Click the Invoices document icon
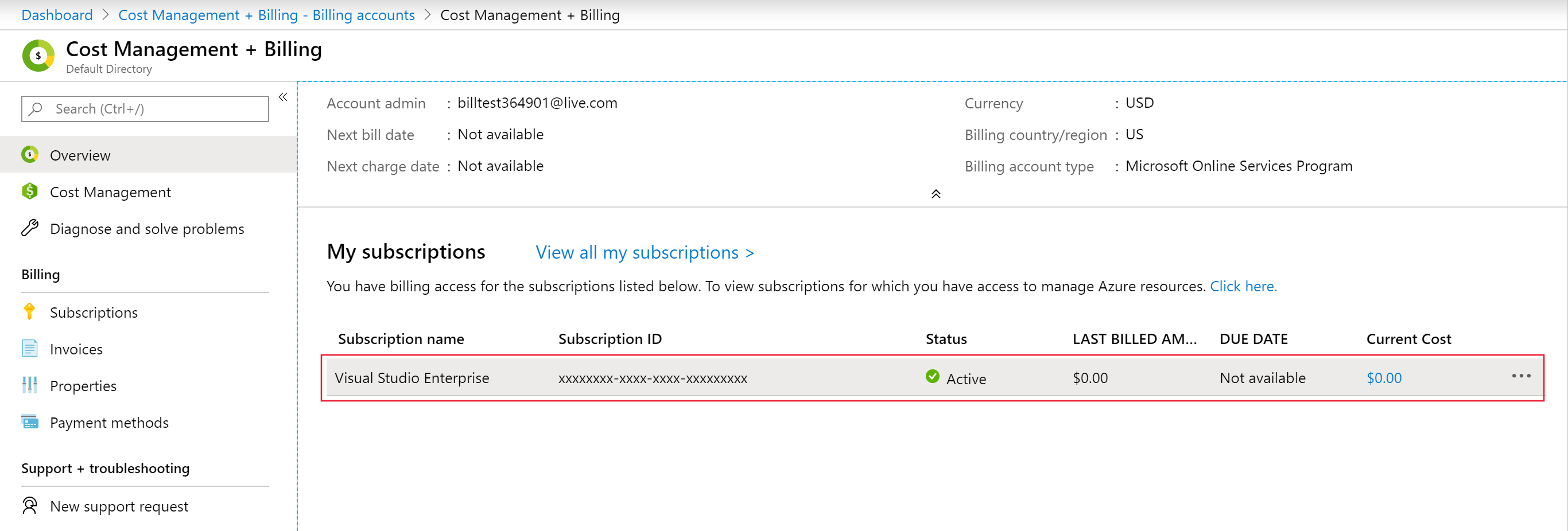 pyautogui.click(x=30, y=349)
